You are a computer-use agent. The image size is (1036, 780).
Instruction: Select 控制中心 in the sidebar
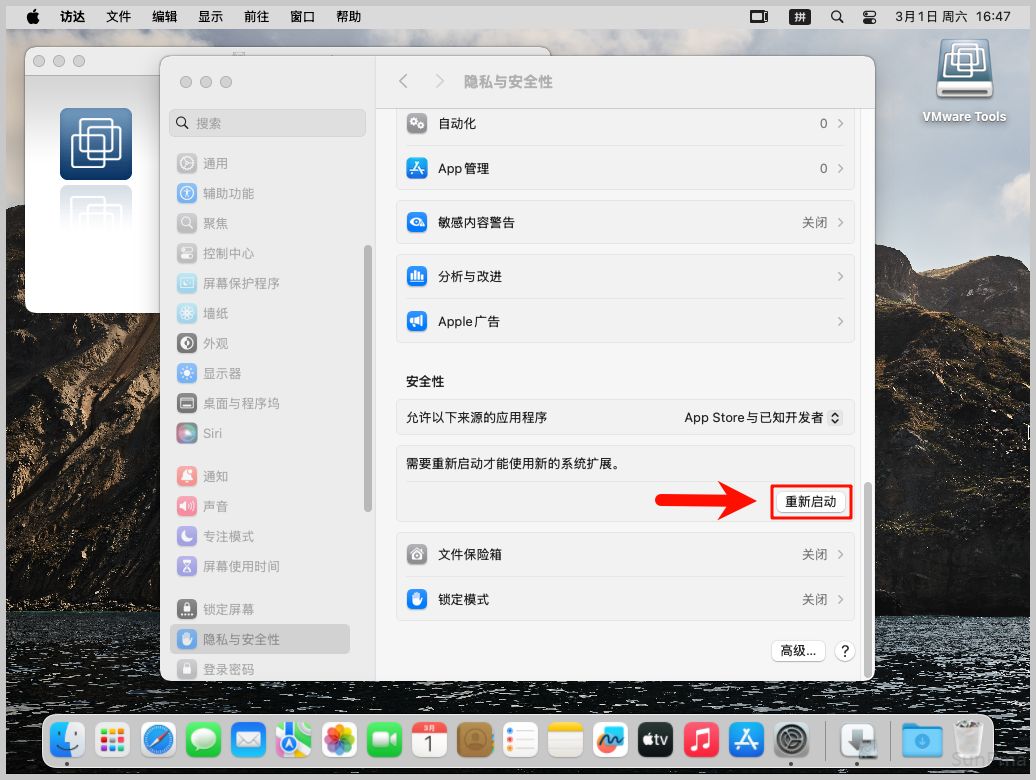click(228, 253)
